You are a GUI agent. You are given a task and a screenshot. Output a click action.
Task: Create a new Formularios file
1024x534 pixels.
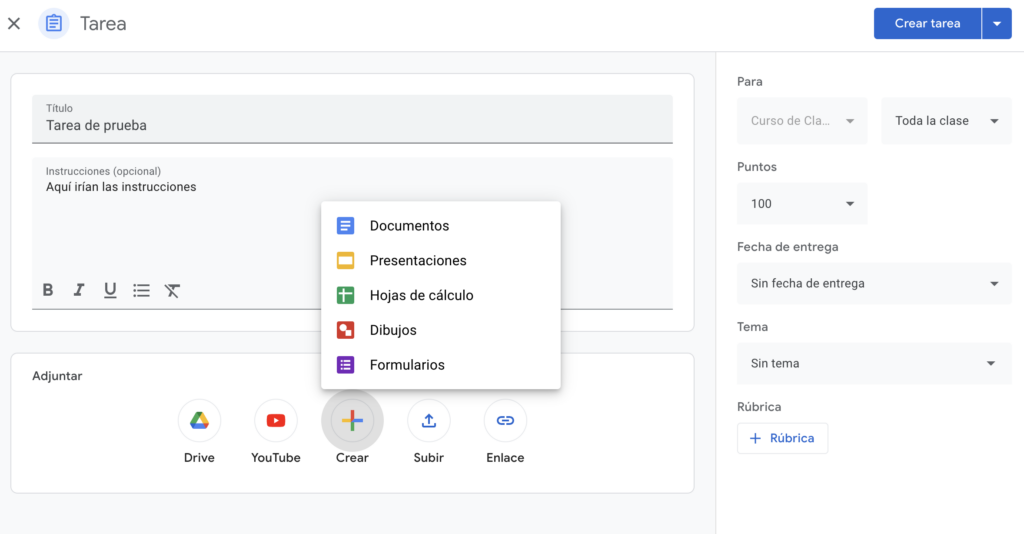[x=441, y=364]
